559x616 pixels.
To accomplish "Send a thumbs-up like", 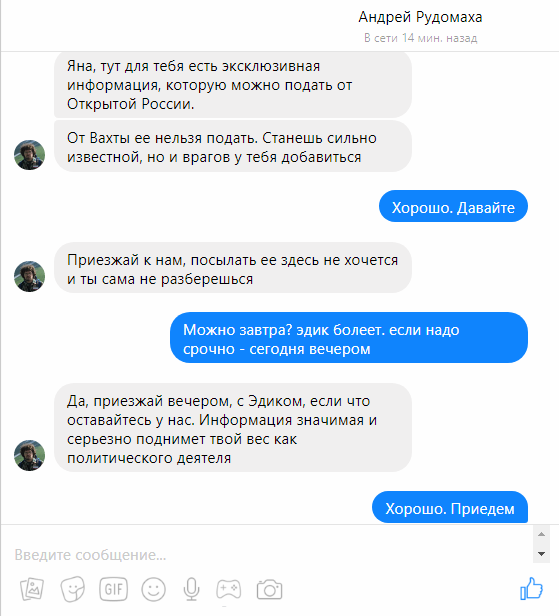I will tap(532, 588).
